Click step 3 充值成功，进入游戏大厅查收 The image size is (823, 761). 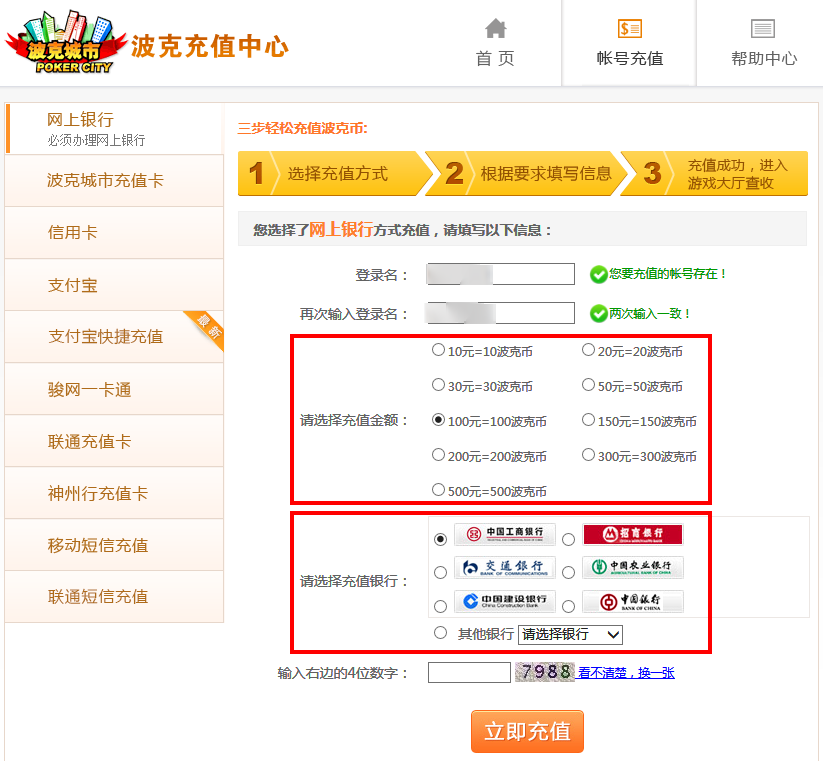coord(715,173)
